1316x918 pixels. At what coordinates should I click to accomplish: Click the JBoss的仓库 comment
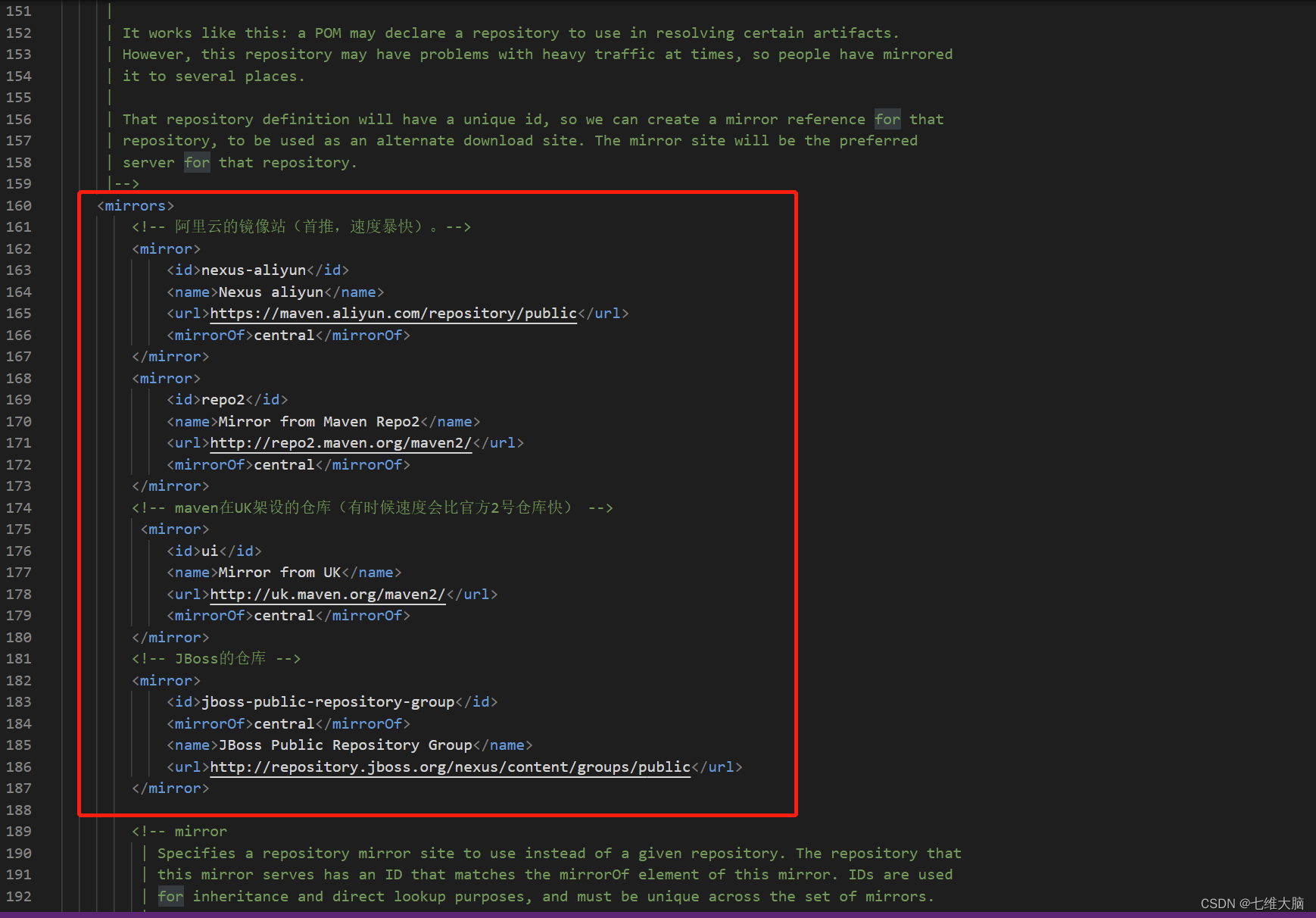217,659
